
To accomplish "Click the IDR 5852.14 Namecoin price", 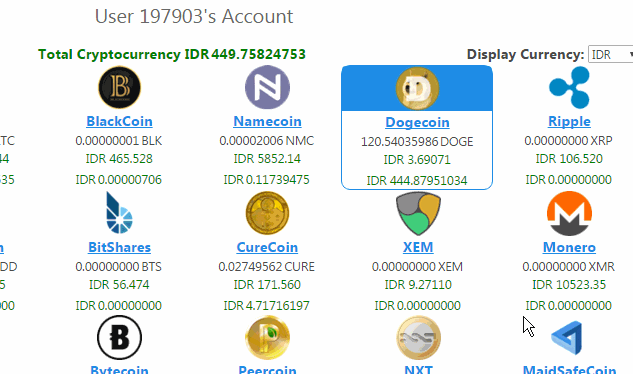I will pyautogui.click(x=267, y=159).
